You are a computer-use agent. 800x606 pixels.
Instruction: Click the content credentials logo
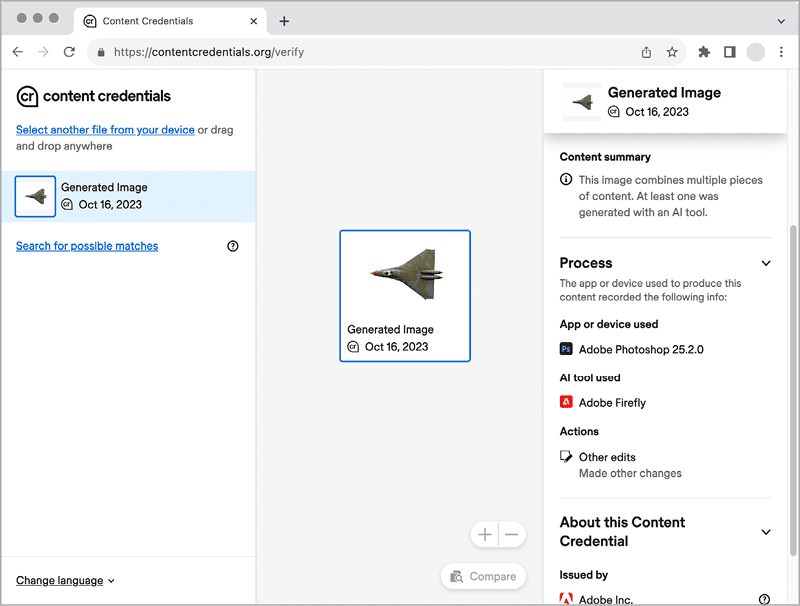(x=93, y=96)
